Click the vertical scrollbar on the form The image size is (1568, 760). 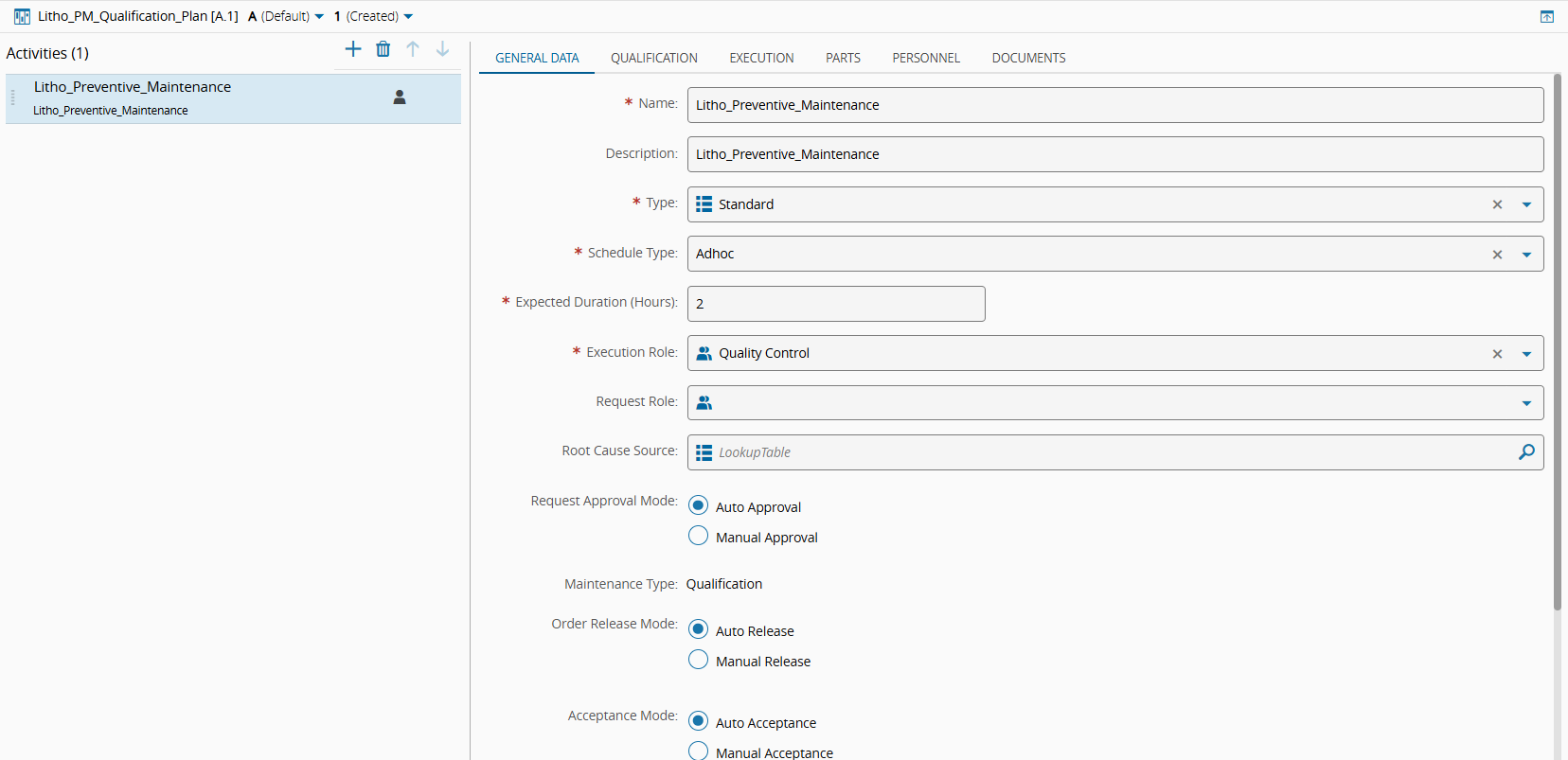click(1557, 341)
